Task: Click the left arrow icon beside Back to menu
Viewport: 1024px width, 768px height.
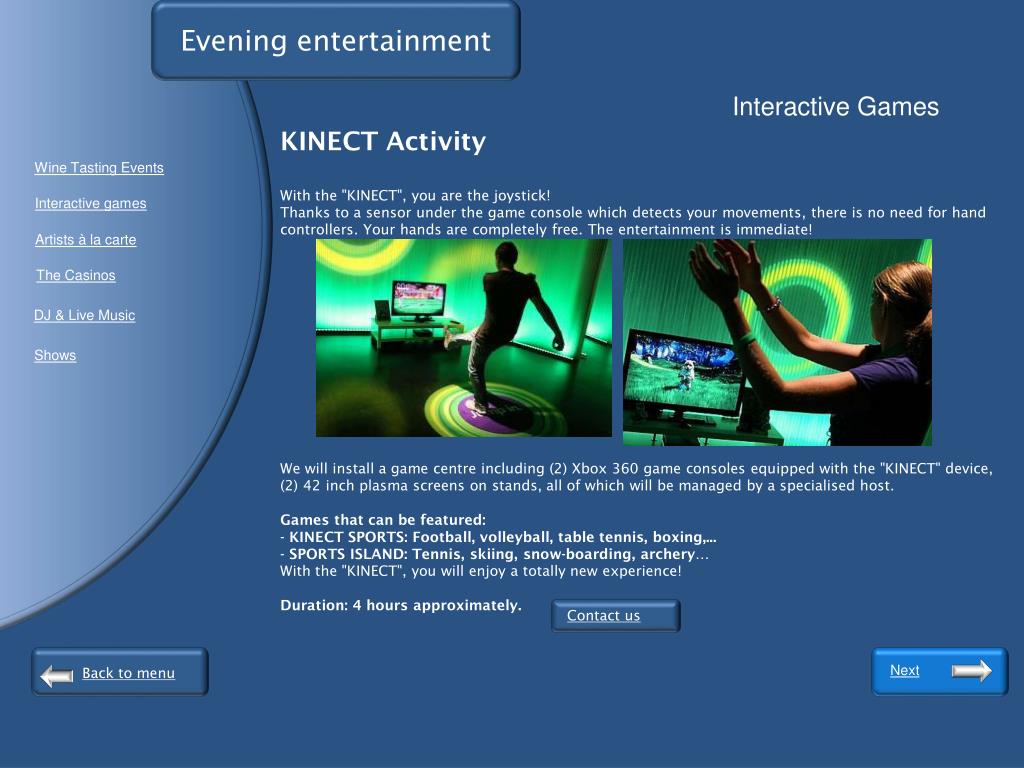Action: click(57, 675)
